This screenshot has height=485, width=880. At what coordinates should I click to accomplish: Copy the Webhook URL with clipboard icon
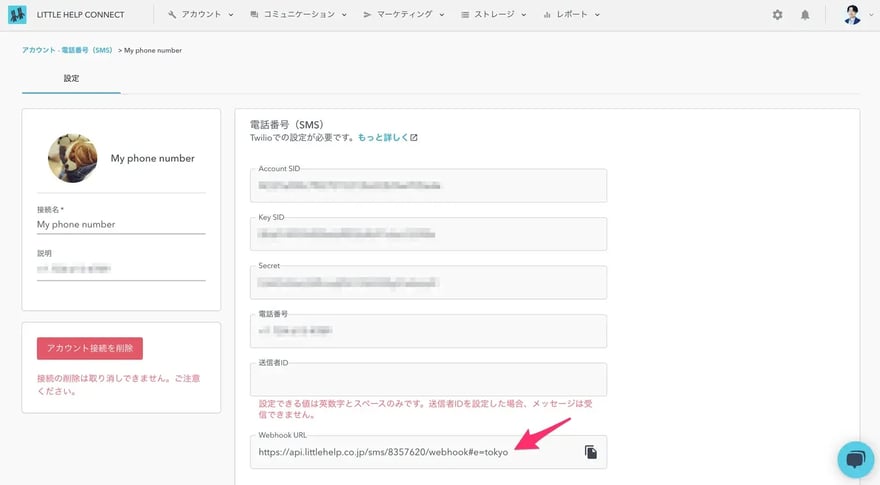pos(591,452)
